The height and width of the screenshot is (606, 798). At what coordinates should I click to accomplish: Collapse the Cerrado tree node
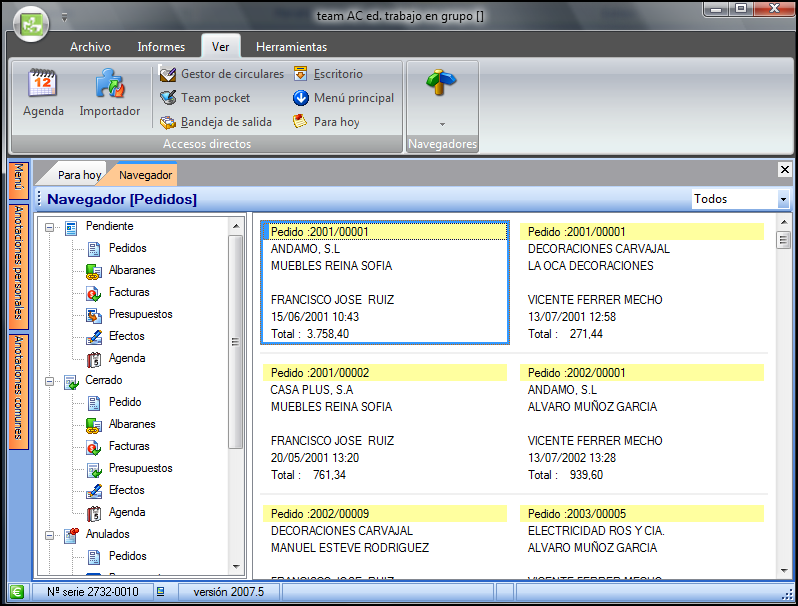pyautogui.click(x=49, y=381)
